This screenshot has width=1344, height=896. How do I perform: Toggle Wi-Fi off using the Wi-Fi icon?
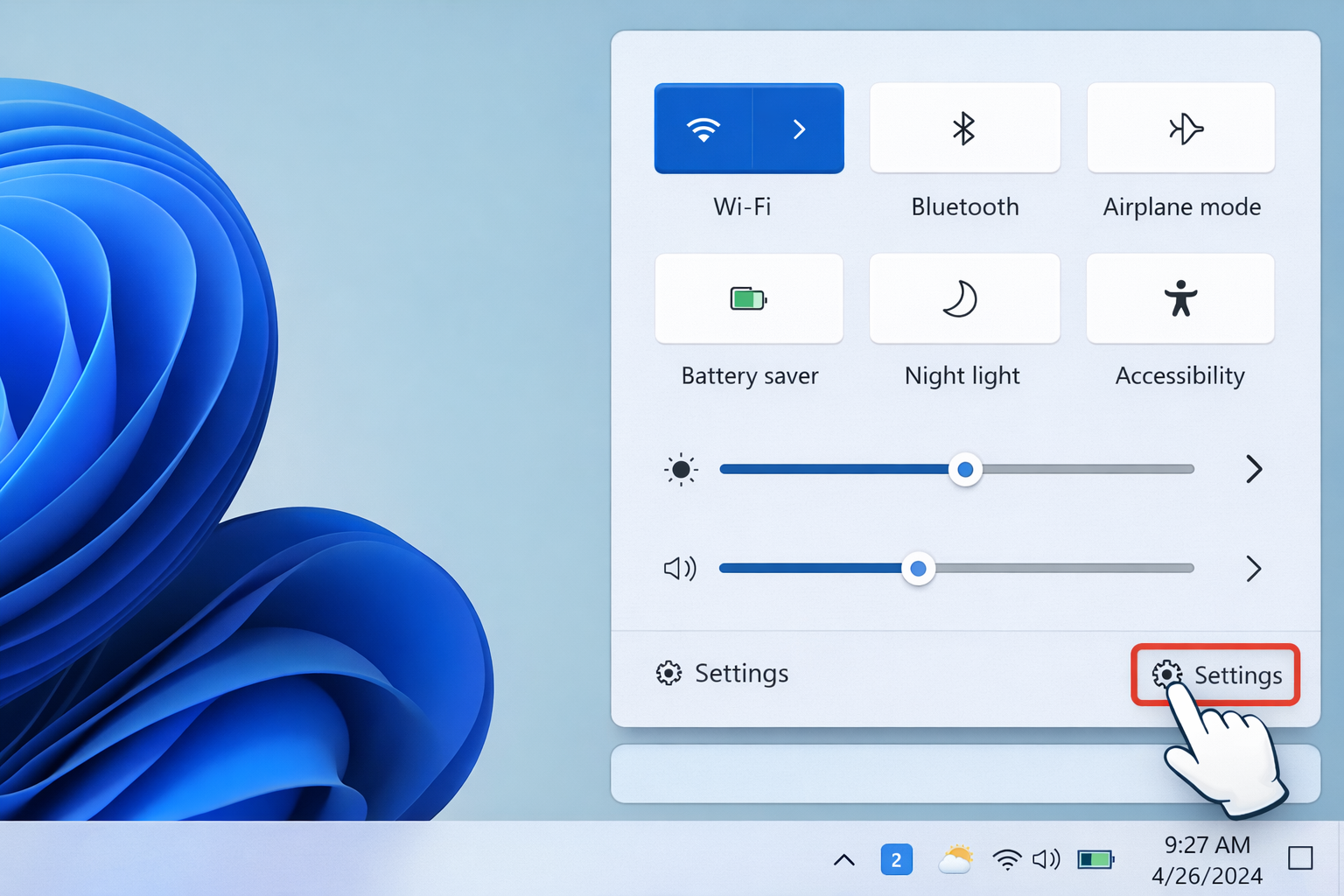click(x=703, y=129)
